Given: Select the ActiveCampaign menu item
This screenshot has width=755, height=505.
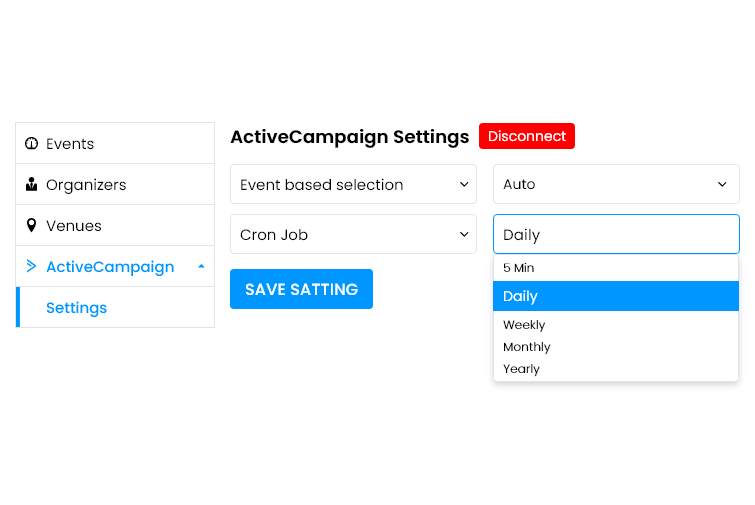Looking at the screenshot, I should tap(115, 266).
